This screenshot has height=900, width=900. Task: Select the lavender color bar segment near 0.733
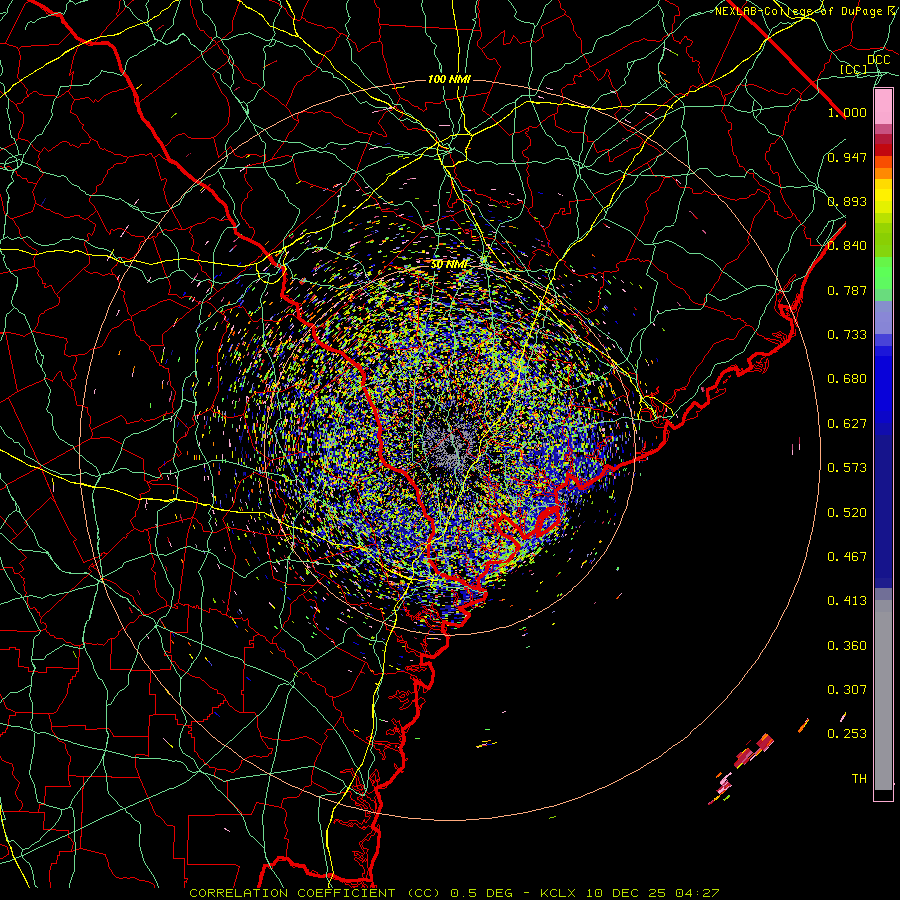[883, 318]
